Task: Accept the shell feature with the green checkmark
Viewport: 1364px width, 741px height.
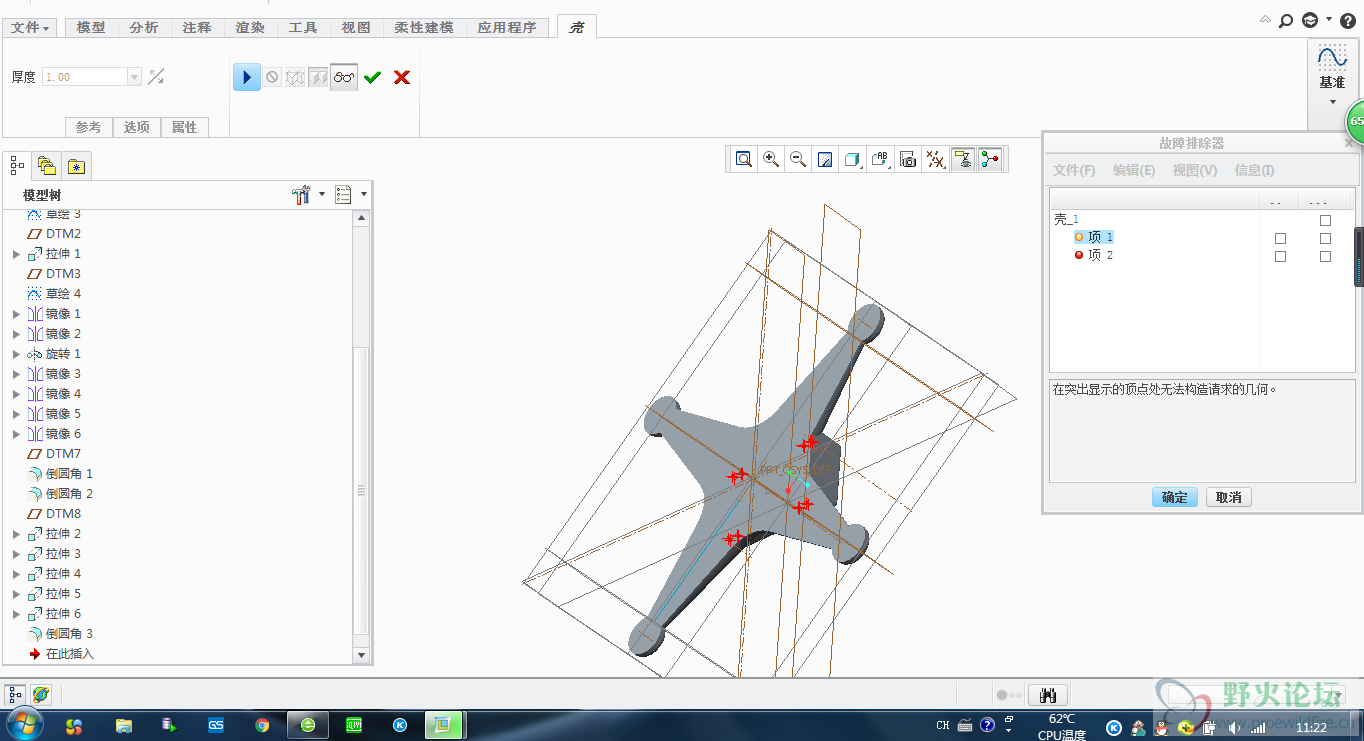Action: (373, 77)
